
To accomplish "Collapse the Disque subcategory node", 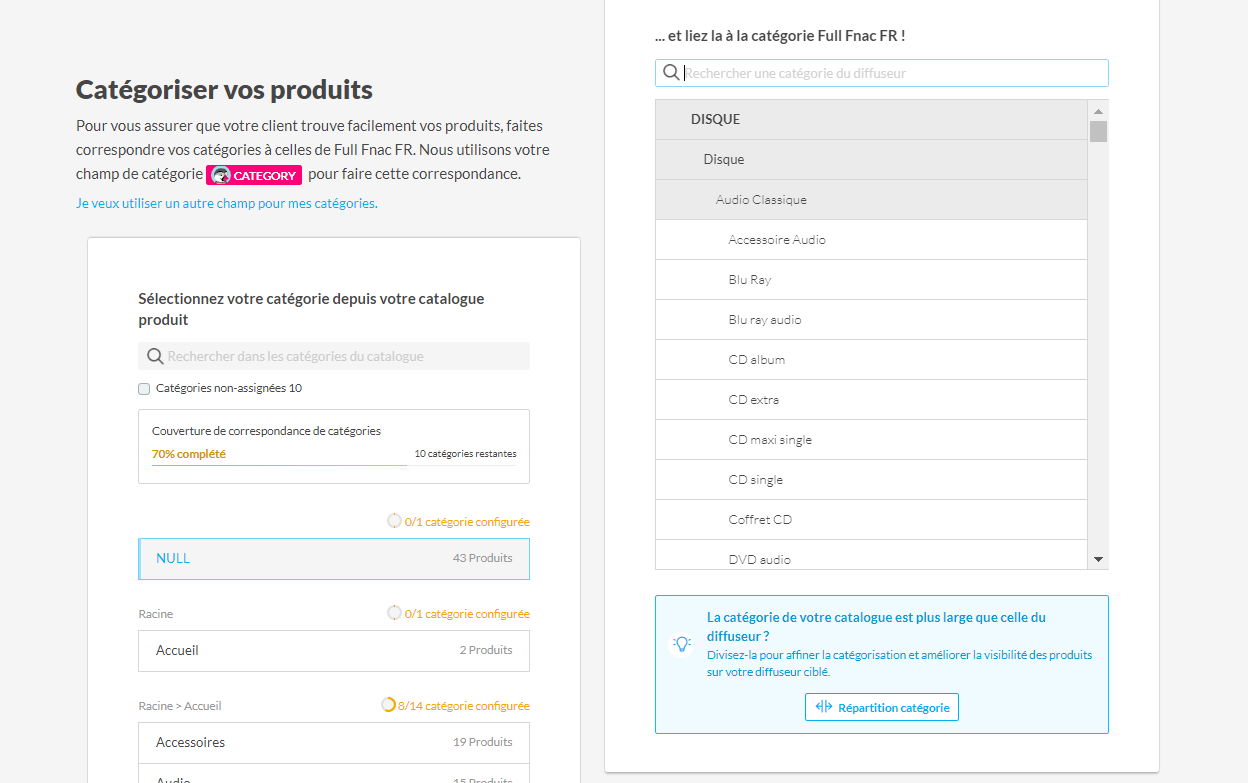I will pos(724,160).
